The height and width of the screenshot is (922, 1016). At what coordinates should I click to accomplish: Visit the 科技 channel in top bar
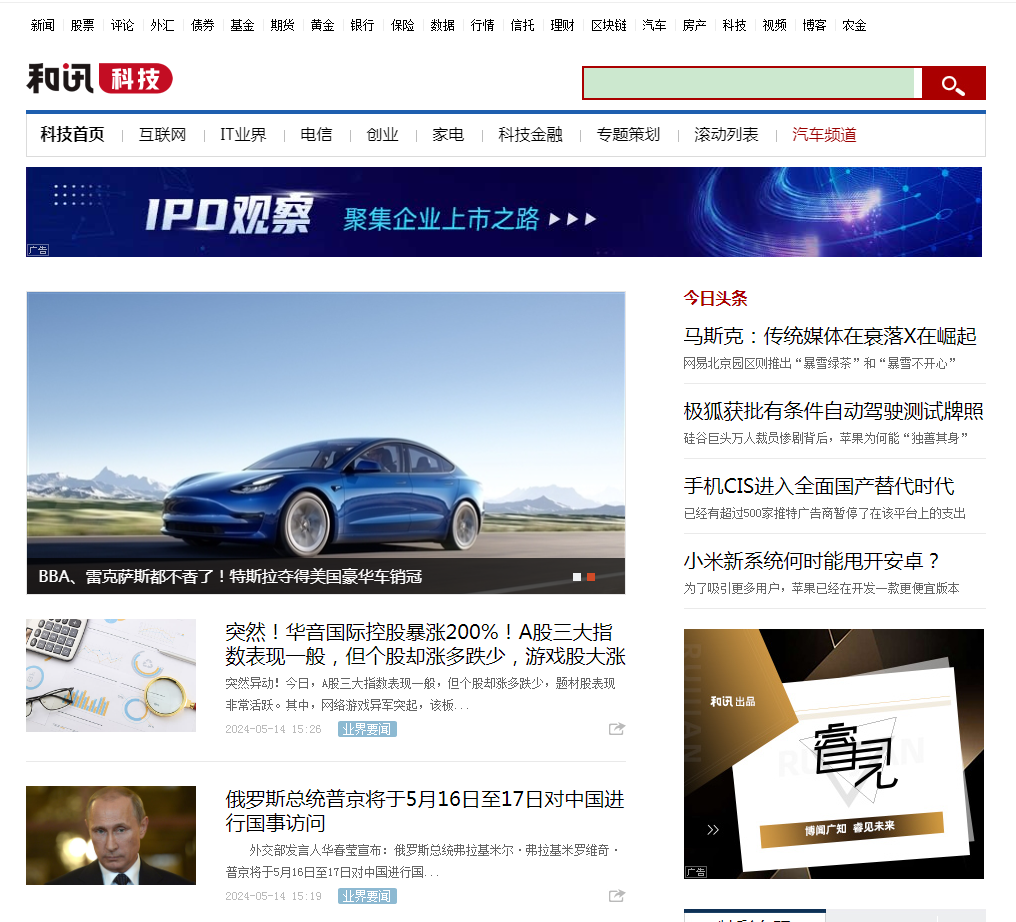pyautogui.click(x=735, y=25)
